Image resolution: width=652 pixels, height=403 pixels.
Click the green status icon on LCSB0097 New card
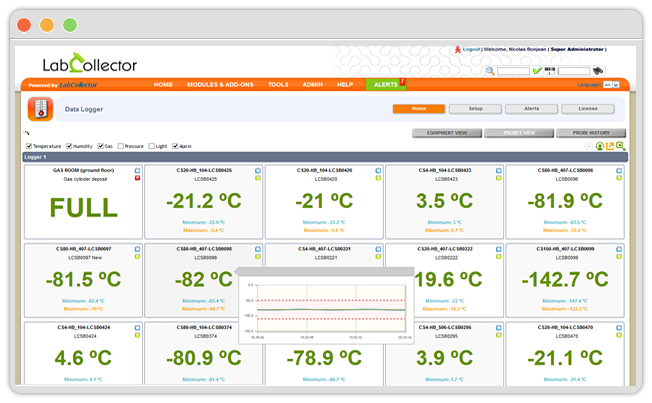(x=138, y=257)
